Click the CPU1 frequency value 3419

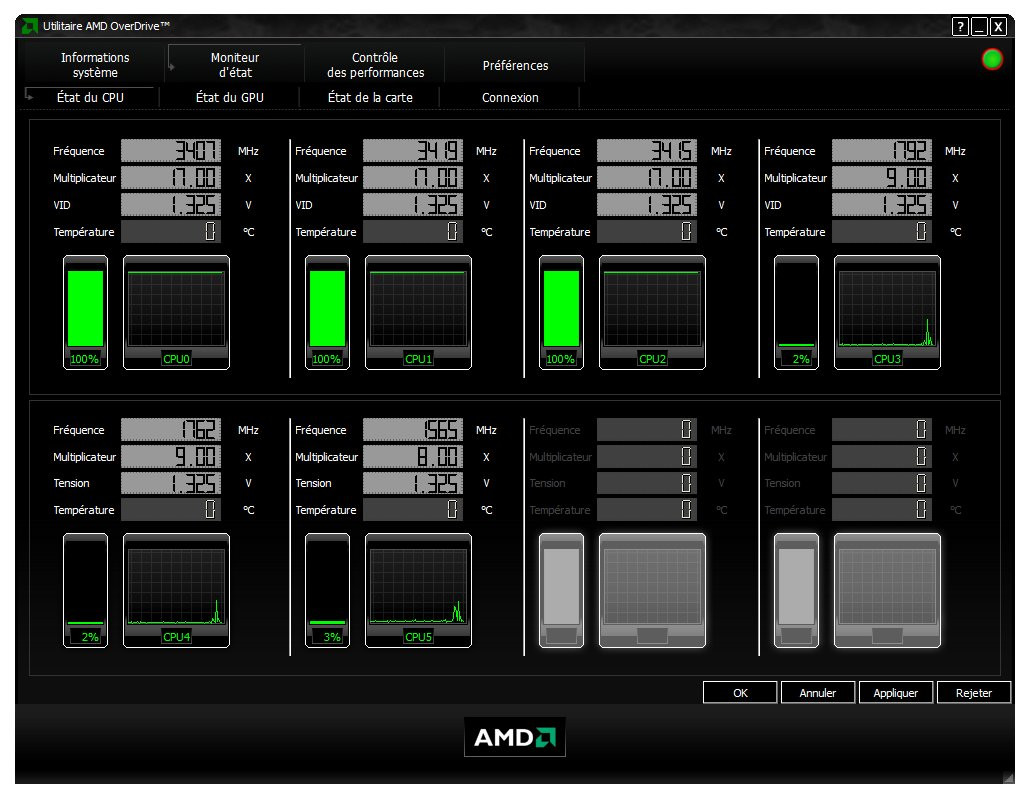tap(413, 151)
